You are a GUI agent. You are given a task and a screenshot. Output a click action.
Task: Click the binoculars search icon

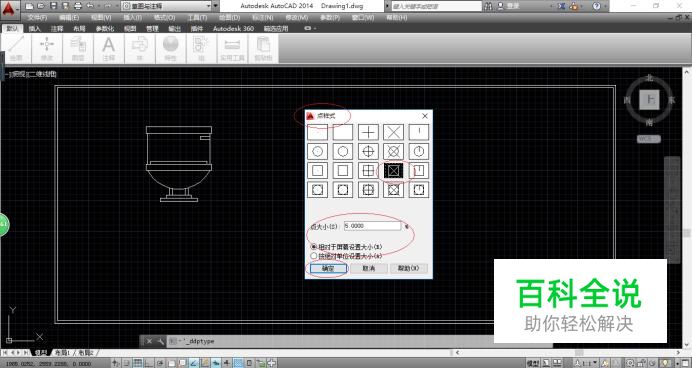pos(488,6)
